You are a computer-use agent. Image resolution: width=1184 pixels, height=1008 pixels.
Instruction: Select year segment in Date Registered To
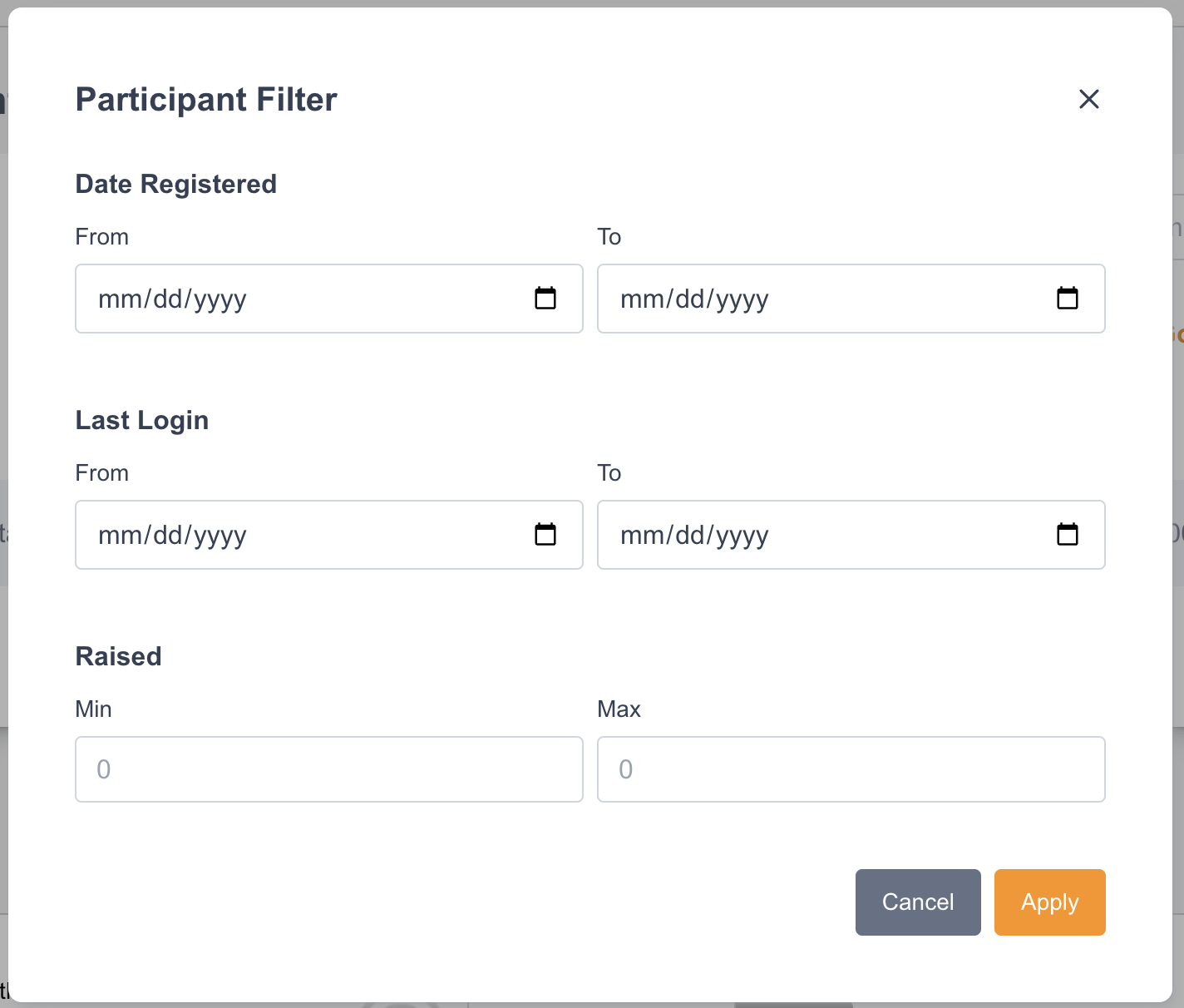[742, 299]
